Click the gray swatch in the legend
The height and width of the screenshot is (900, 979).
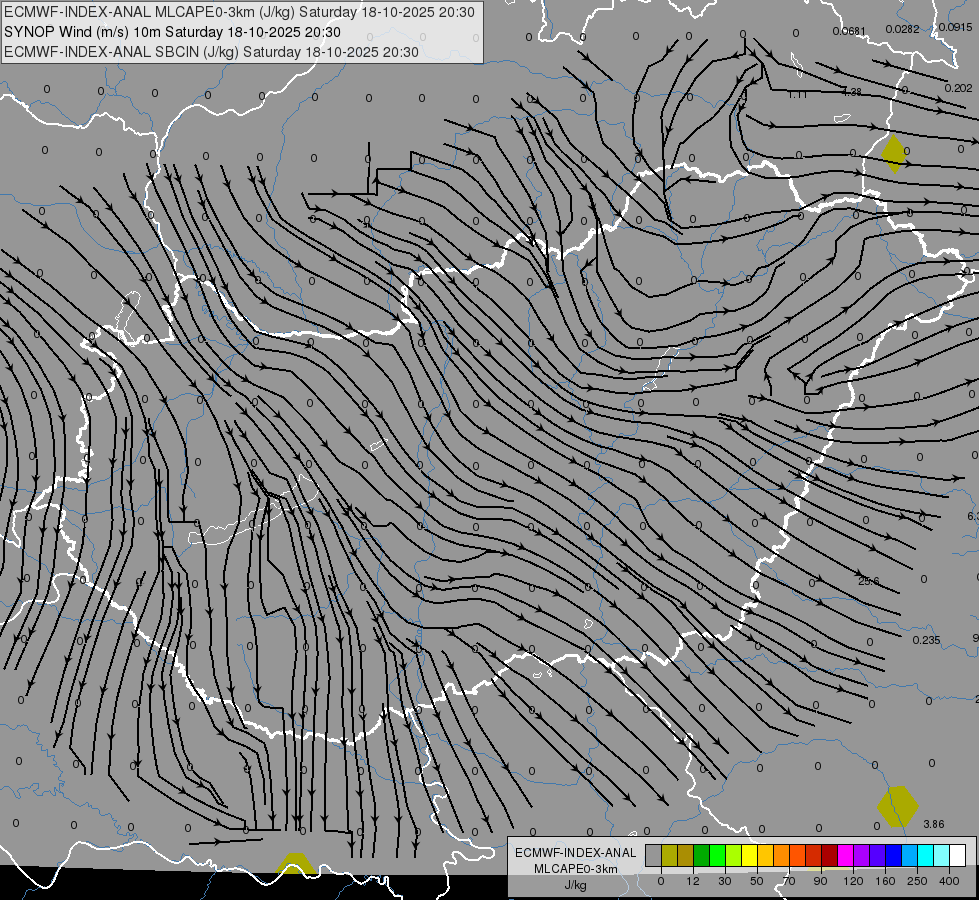[x=654, y=855]
